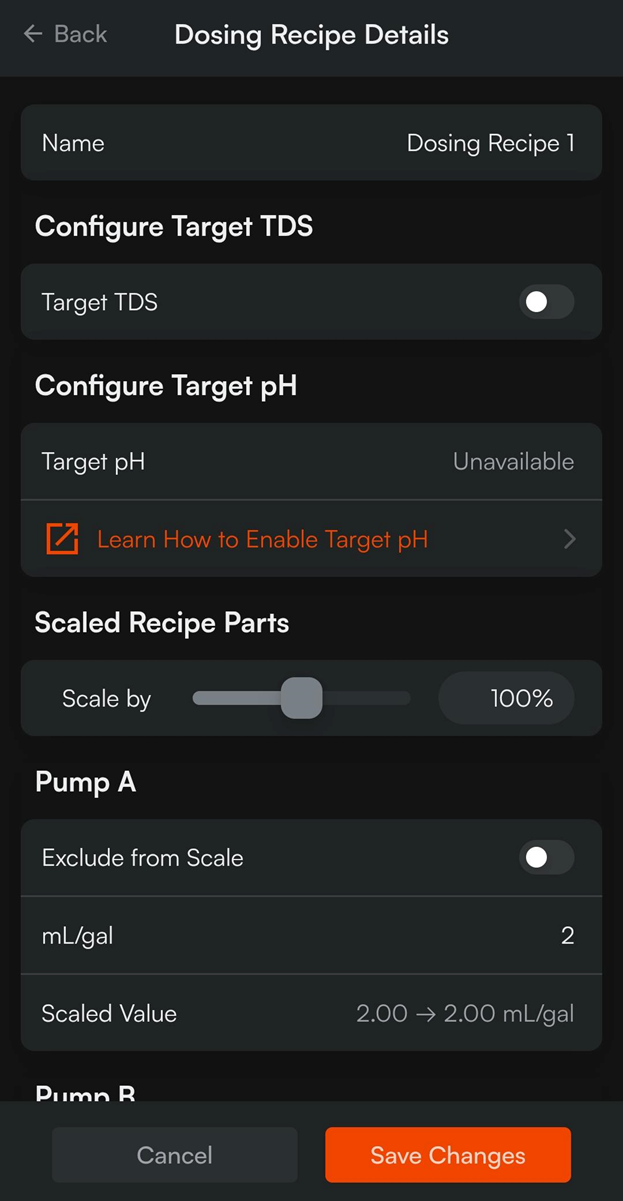Image resolution: width=623 pixels, height=1201 pixels.
Task: Expand the Learn How to Enable chevron
Action: pos(569,539)
